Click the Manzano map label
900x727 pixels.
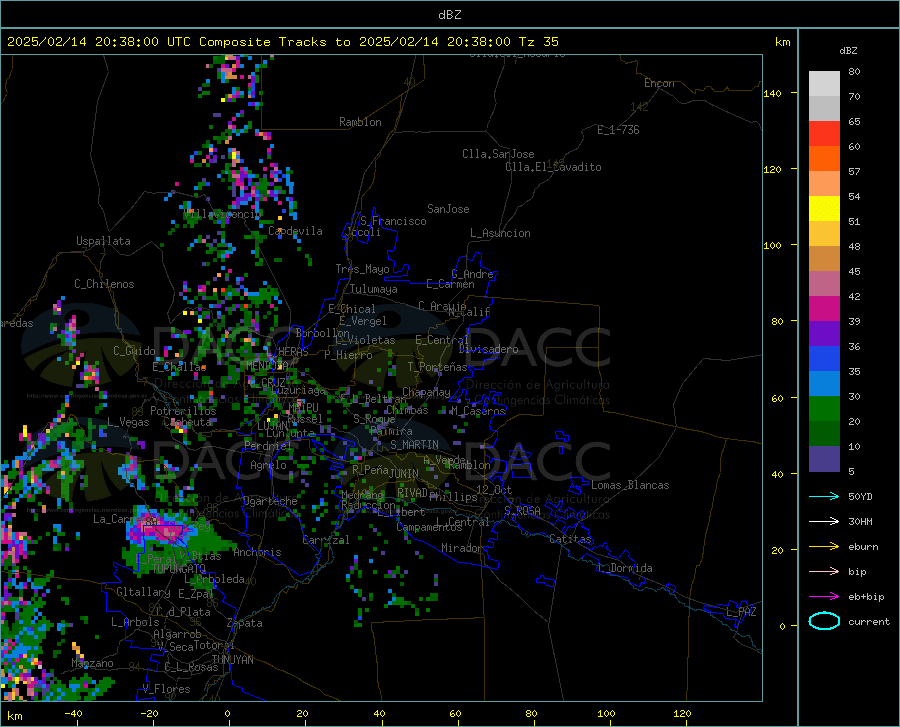pyautogui.click(x=92, y=663)
